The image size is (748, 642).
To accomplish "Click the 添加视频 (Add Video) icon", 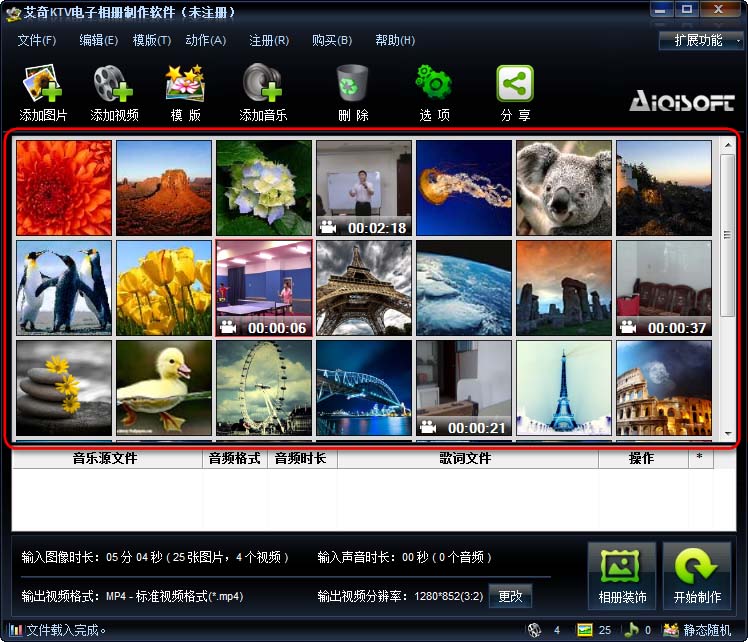I will (114, 86).
